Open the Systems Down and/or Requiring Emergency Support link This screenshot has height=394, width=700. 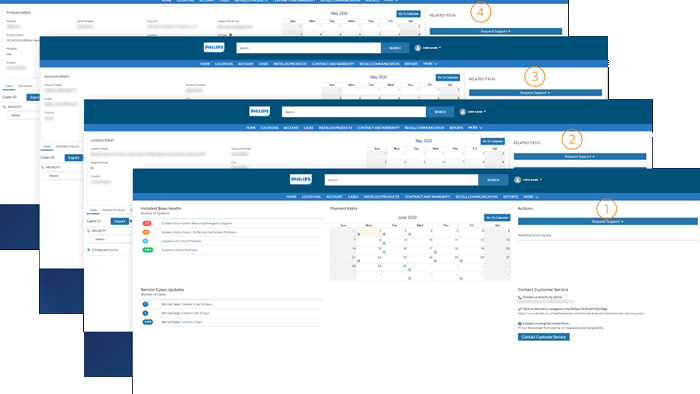click(x=196, y=223)
